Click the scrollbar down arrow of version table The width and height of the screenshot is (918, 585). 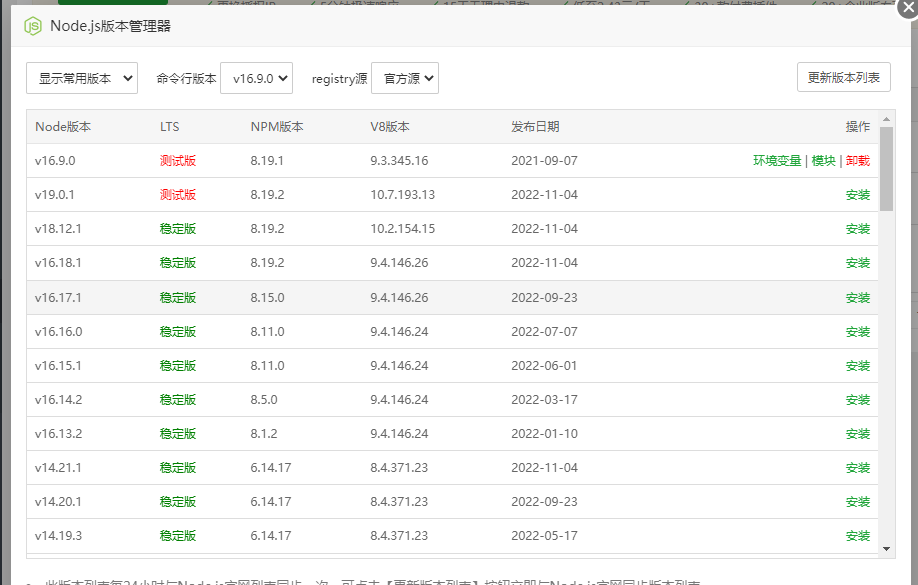tap(886, 549)
